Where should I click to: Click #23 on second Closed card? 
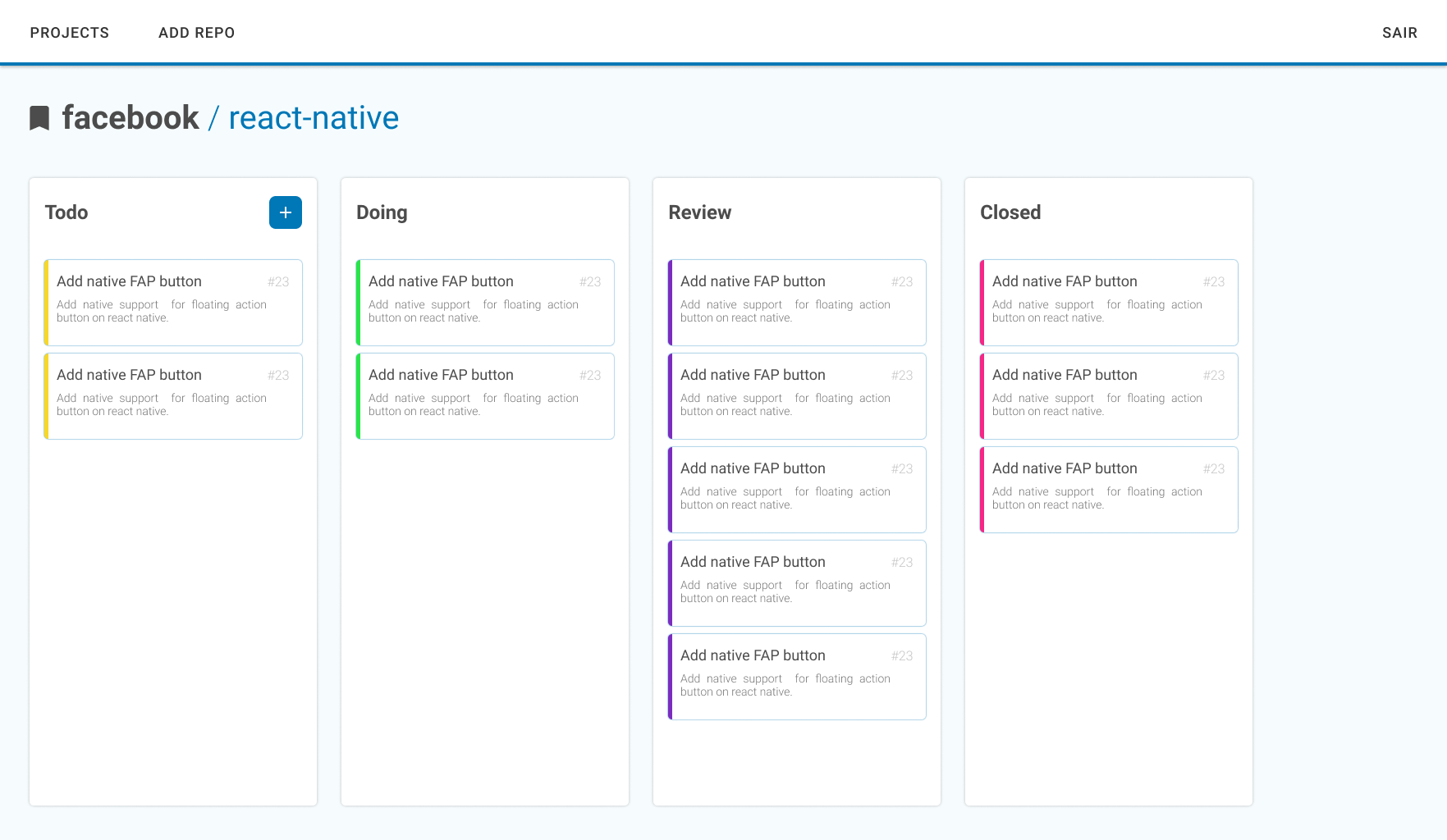[1214, 375]
